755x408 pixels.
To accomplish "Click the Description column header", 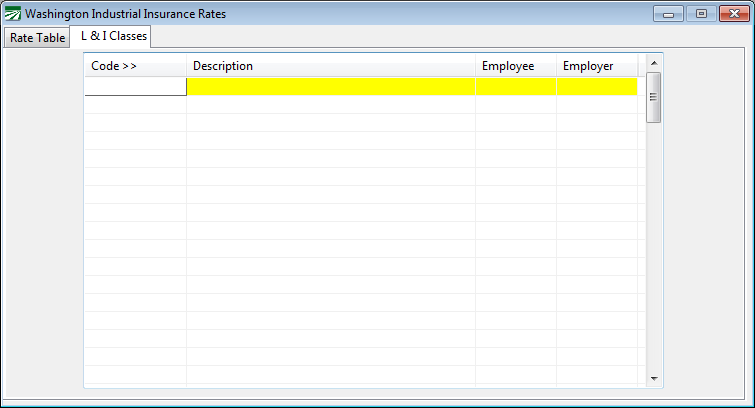I will tap(331, 66).
